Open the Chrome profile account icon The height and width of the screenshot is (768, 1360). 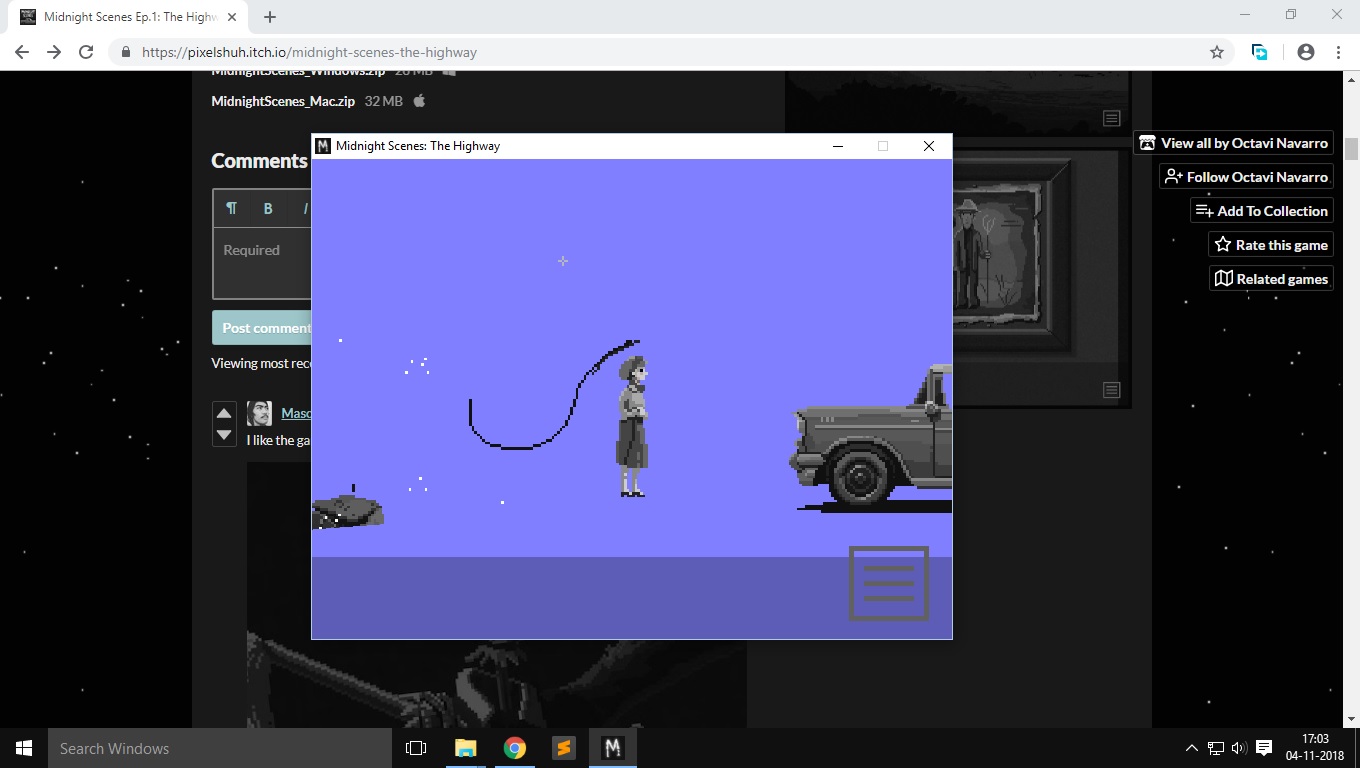pyautogui.click(x=1306, y=52)
